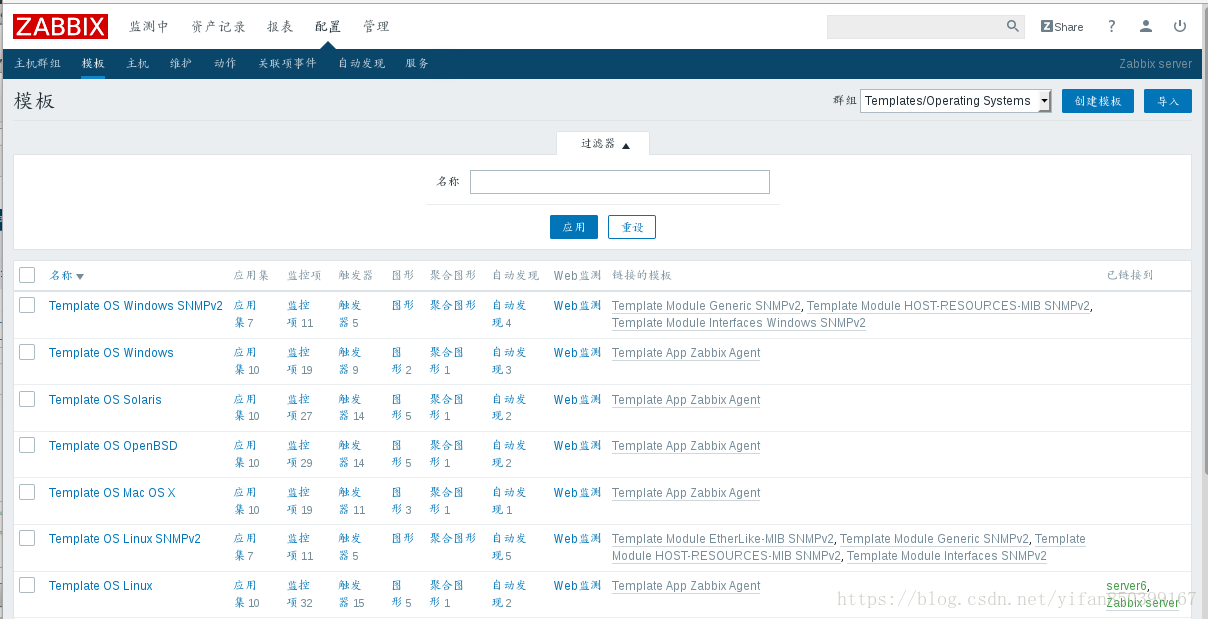Image resolution: width=1208 pixels, height=619 pixels.
Task: Open the Template OS OpenBSD template
Action: (x=113, y=446)
